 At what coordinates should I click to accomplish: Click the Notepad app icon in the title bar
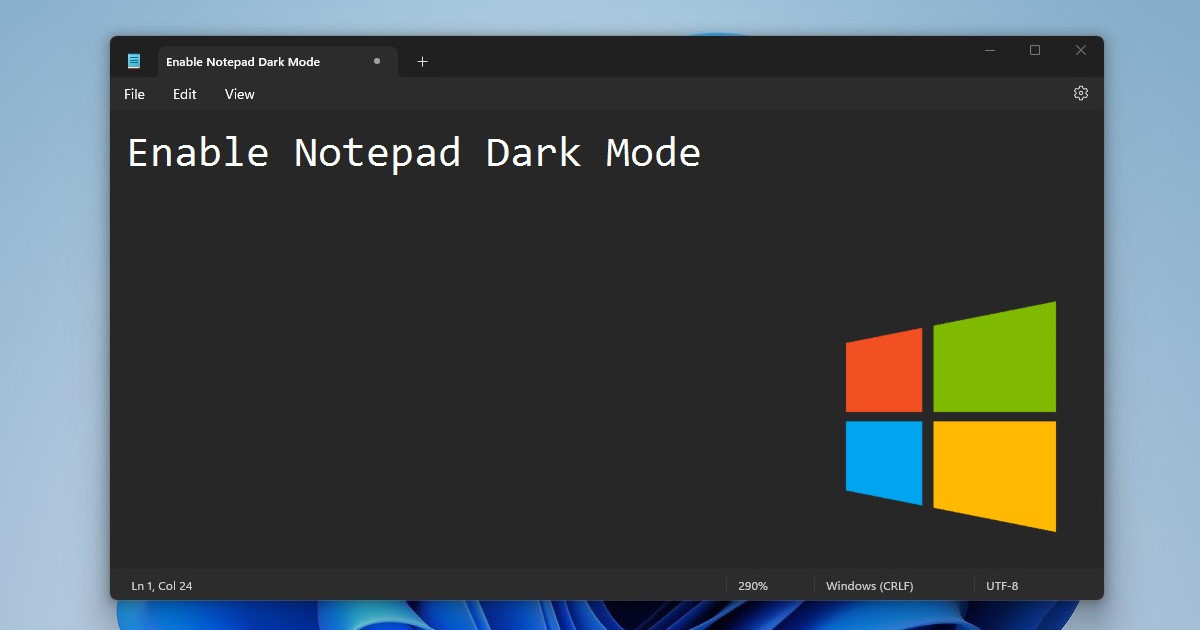133,60
